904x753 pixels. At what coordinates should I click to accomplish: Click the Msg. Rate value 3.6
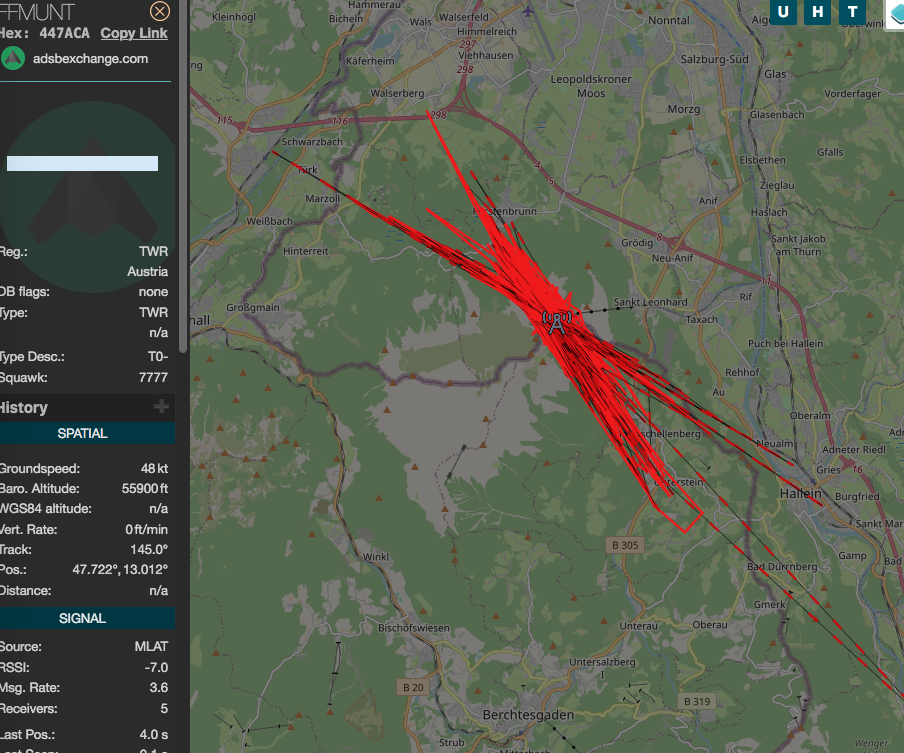tap(159, 688)
